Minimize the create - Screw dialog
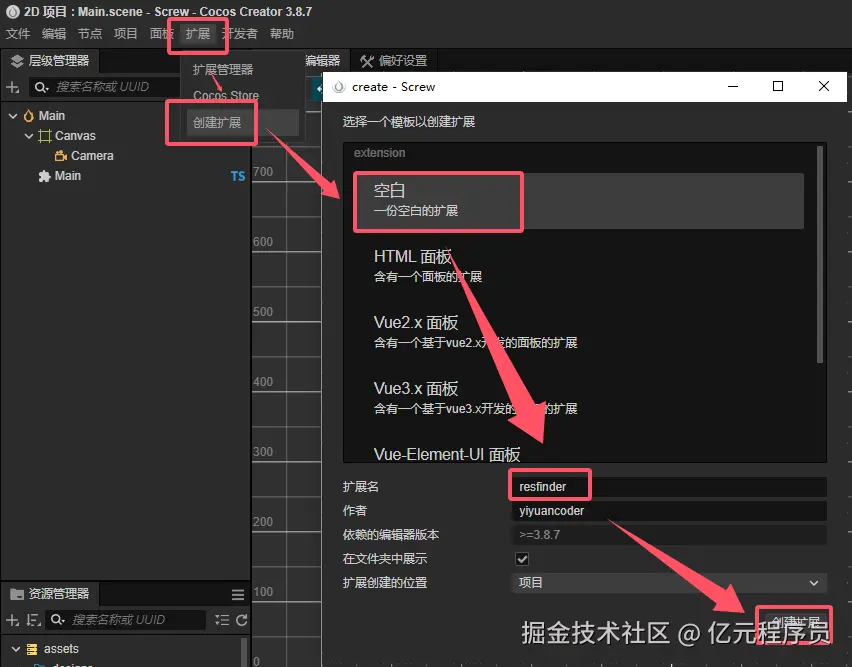Viewport: 852px width, 667px height. (x=733, y=86)
